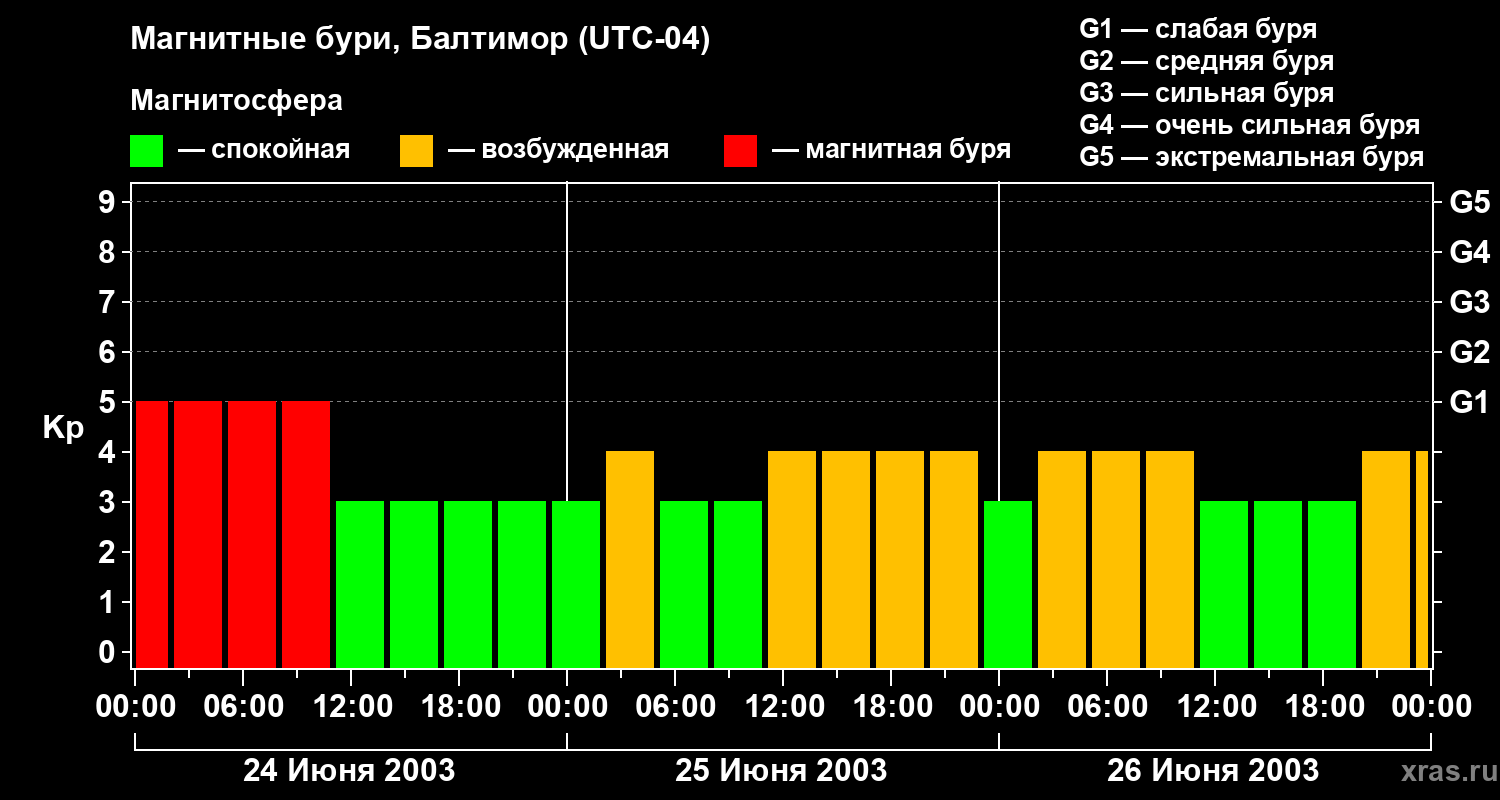
Task: Click the 06:00 time label under 24 June
Action: [243, 707]
